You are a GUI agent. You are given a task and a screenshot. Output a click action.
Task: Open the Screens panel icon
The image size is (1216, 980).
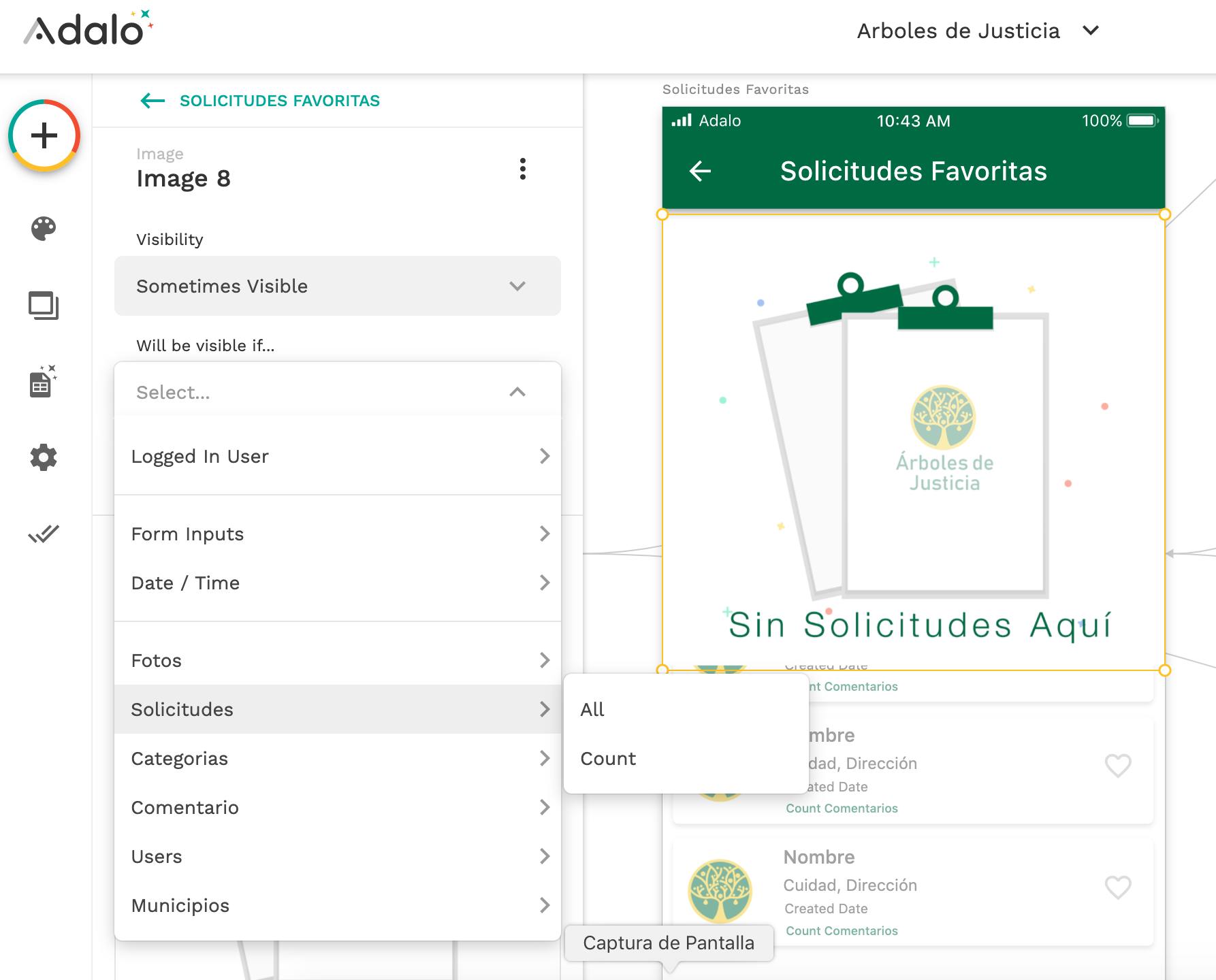pos(44,306)
